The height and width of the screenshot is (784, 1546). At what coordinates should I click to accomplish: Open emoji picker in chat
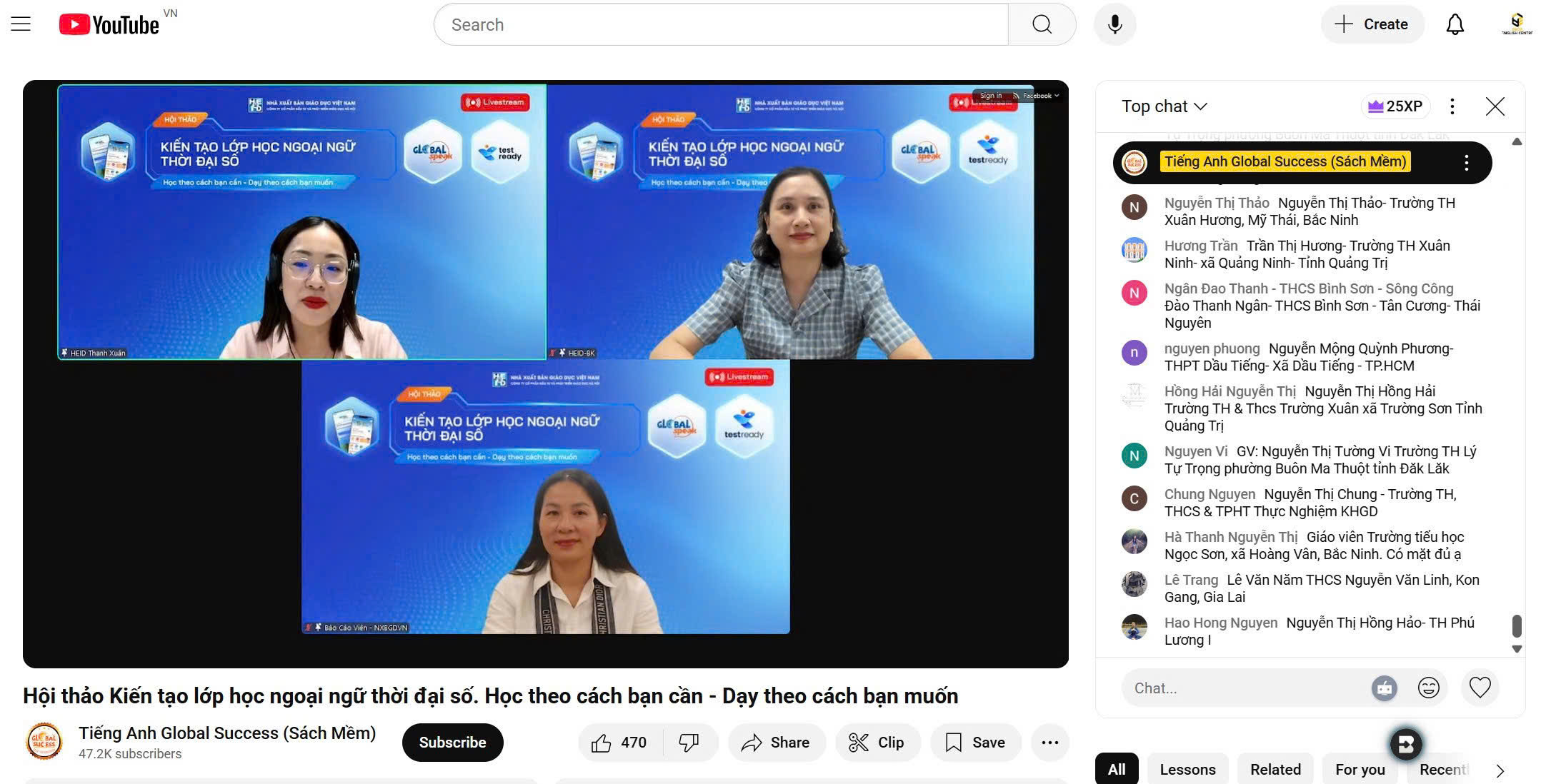coord(1428,688)
